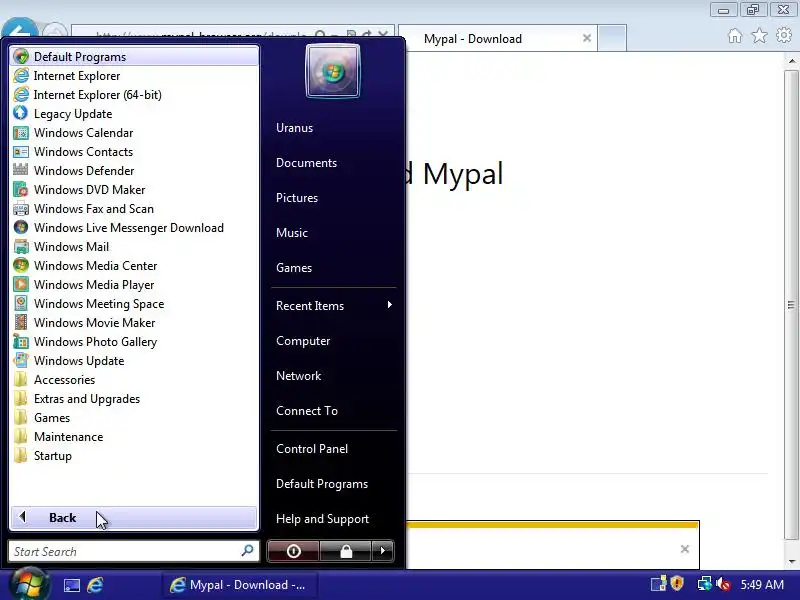Open the security shield tray icon

[x=677, y=583]
